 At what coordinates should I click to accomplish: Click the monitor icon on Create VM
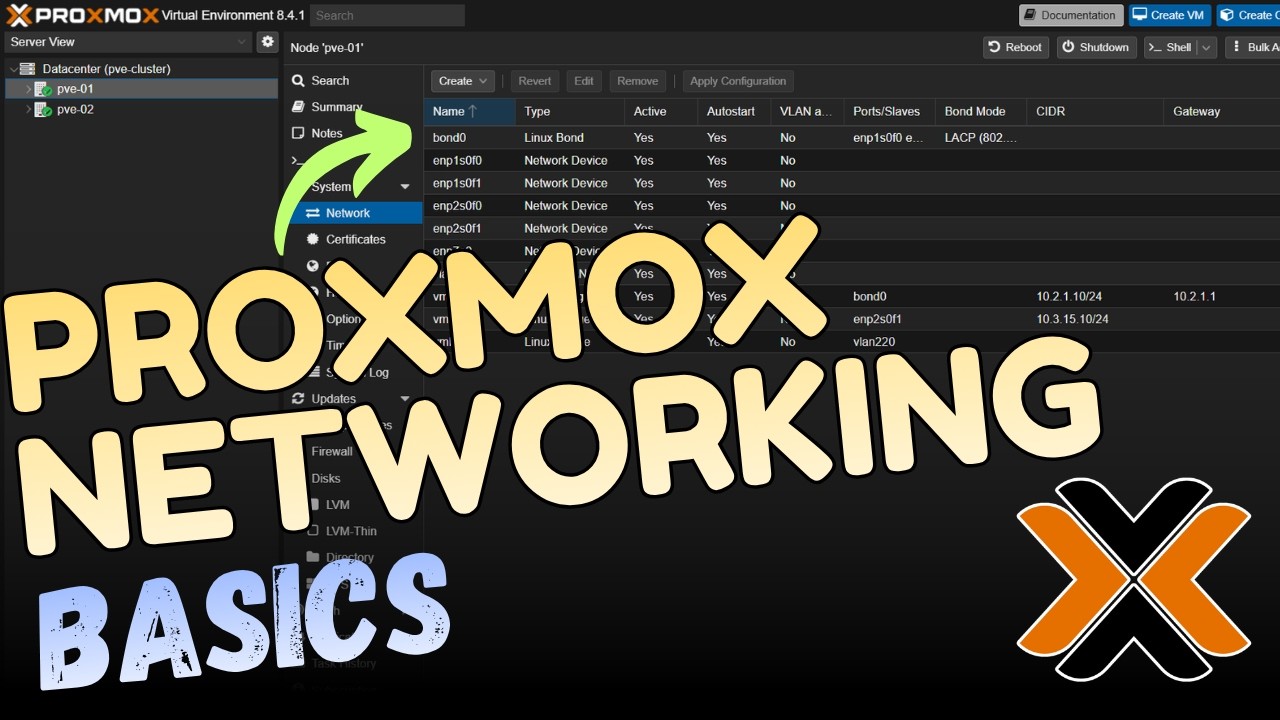(1140, 15)
